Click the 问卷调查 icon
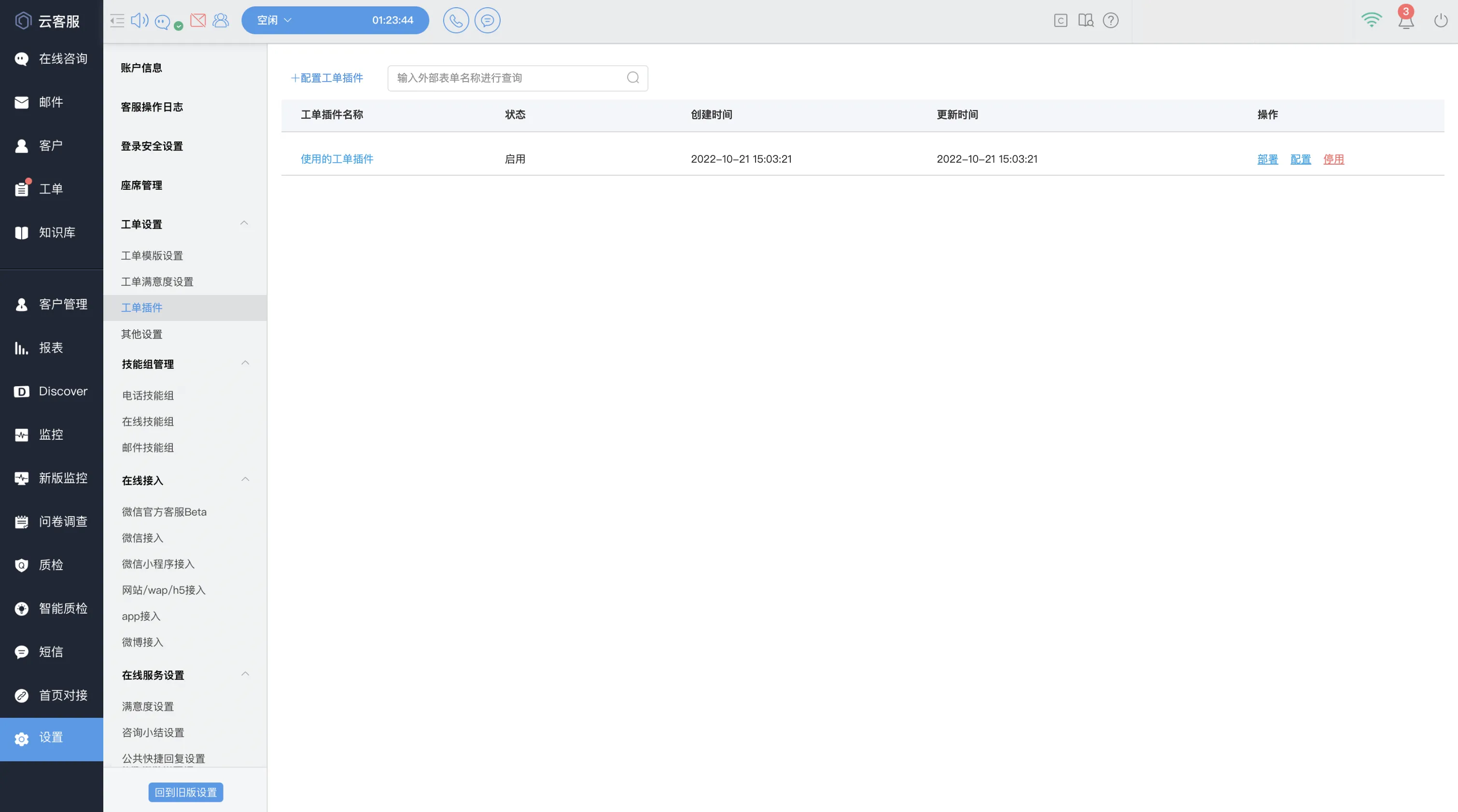Screen dimensions: 1458x812 pos(22,522)
